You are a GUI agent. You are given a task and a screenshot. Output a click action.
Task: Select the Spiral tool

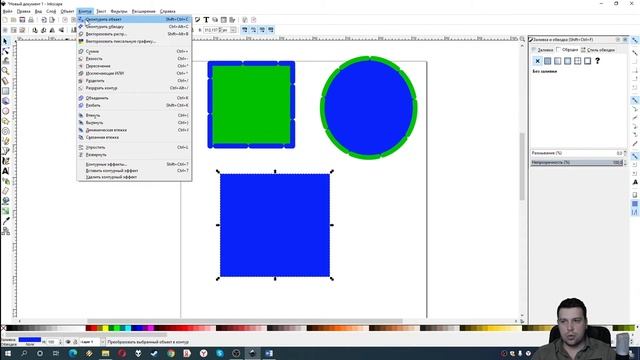pyautogui.click(x=5, y=131)
